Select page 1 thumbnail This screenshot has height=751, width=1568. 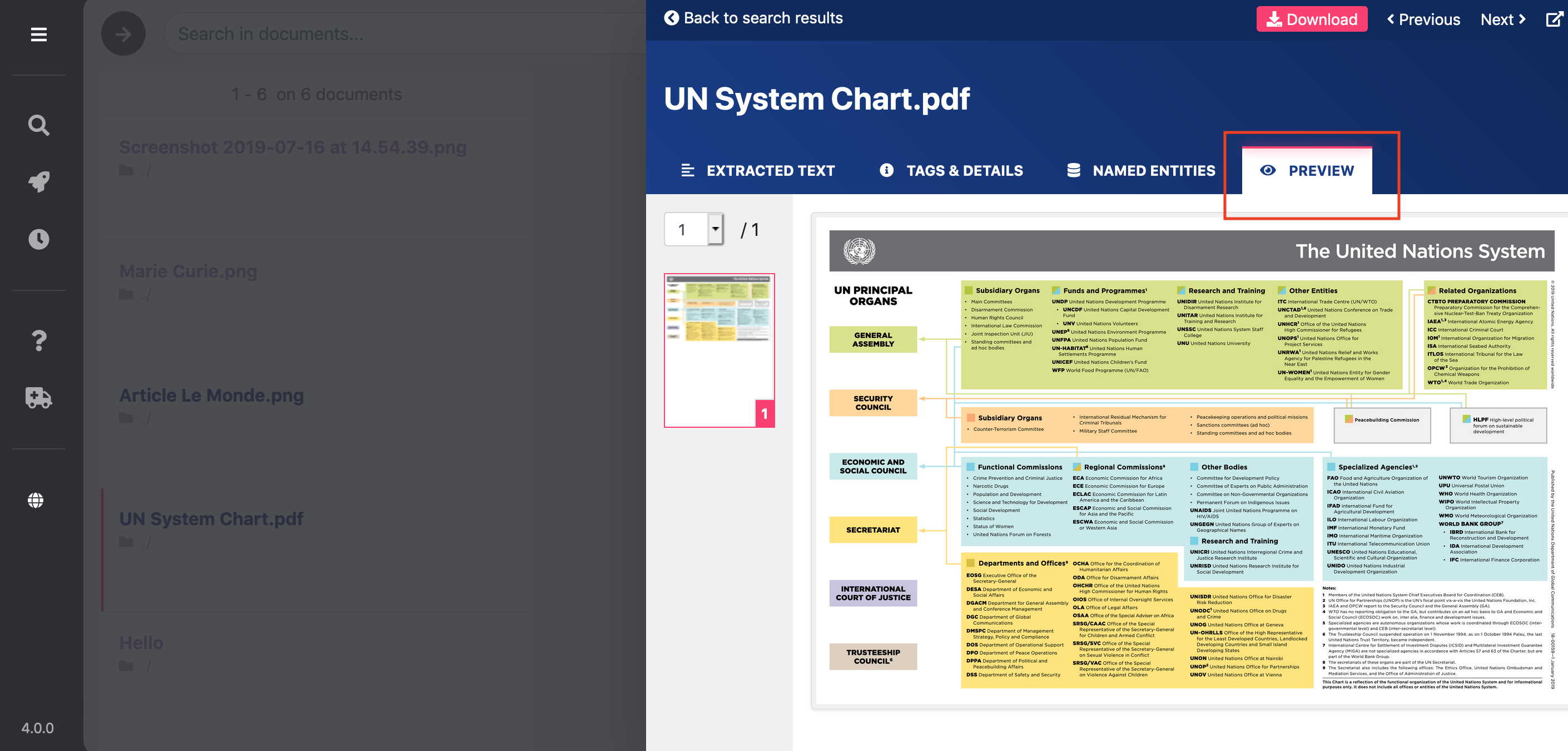(x=719, y=350)
